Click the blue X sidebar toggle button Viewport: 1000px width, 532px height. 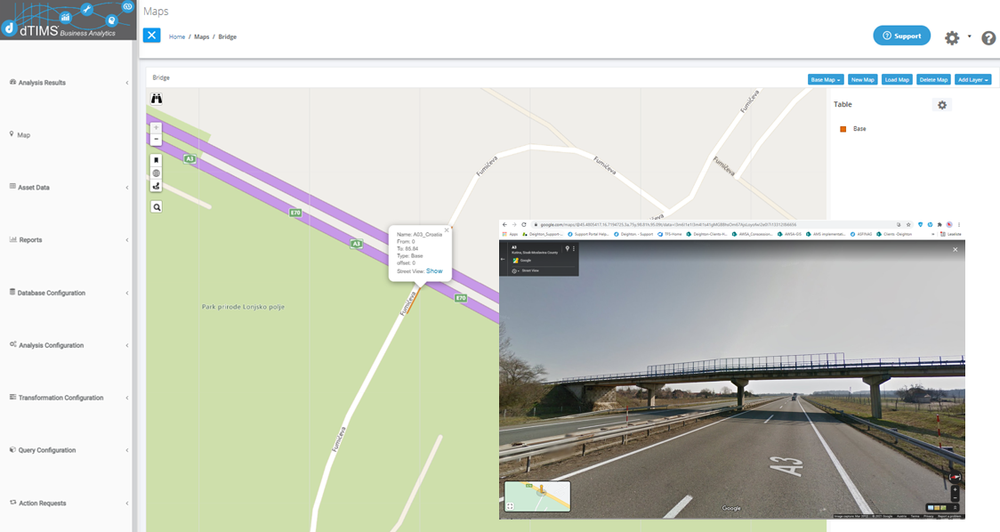pyautogui.click(x=152, y=35)
